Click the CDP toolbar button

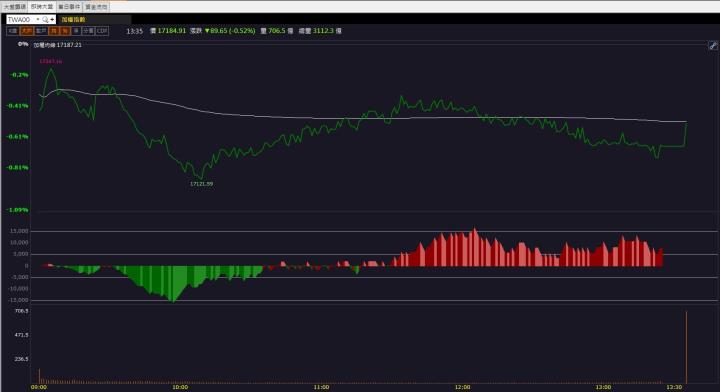pos(102,31)
